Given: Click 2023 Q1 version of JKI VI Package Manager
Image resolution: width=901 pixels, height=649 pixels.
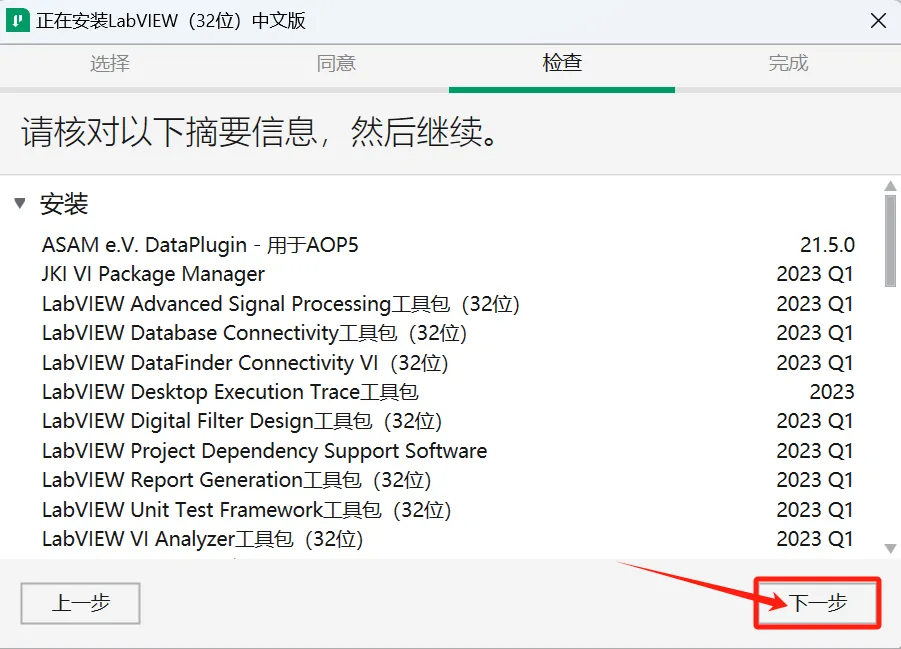Looking at the screenshot, I should 815,274.
